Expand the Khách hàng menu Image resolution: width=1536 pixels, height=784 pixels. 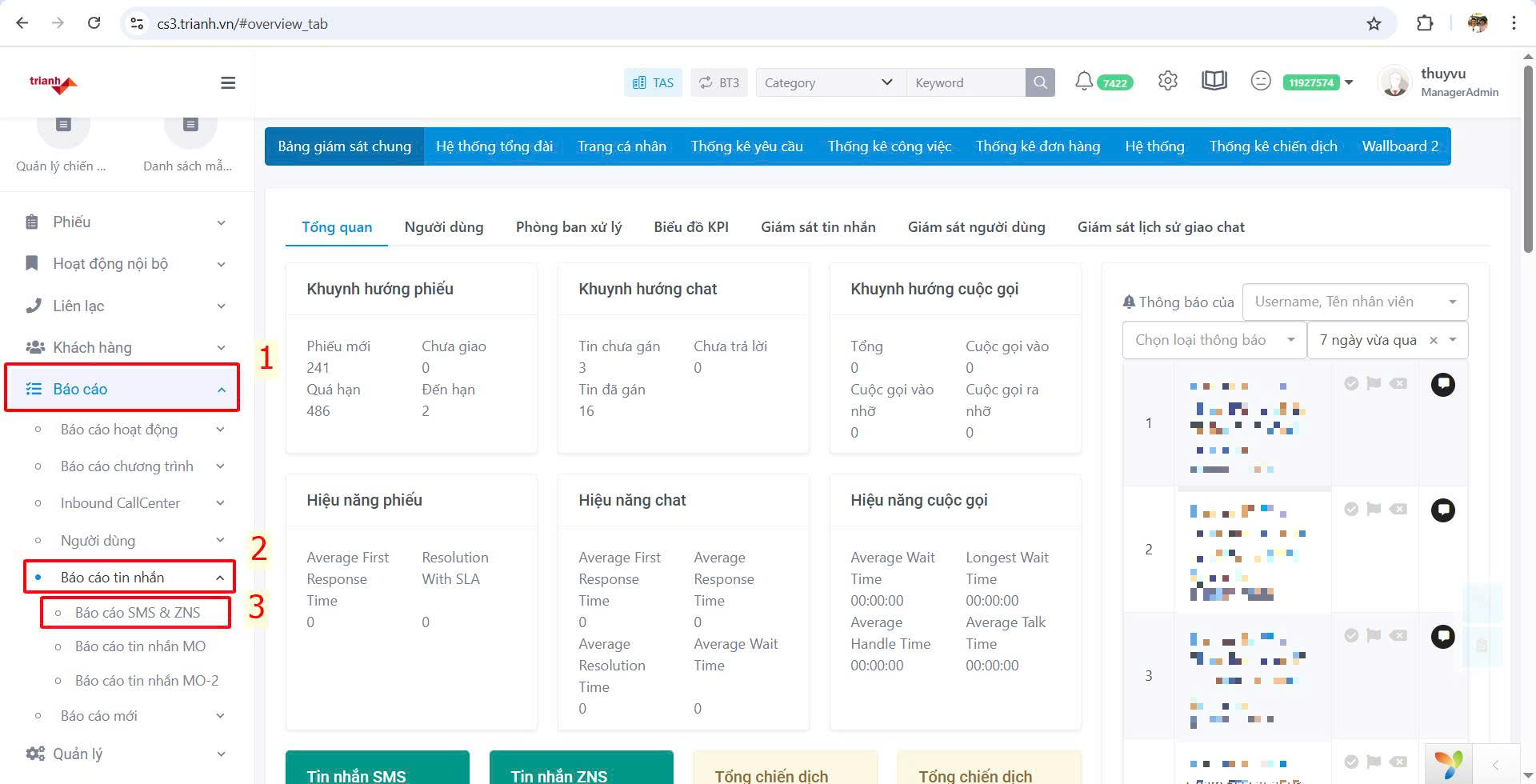[126, 347]
